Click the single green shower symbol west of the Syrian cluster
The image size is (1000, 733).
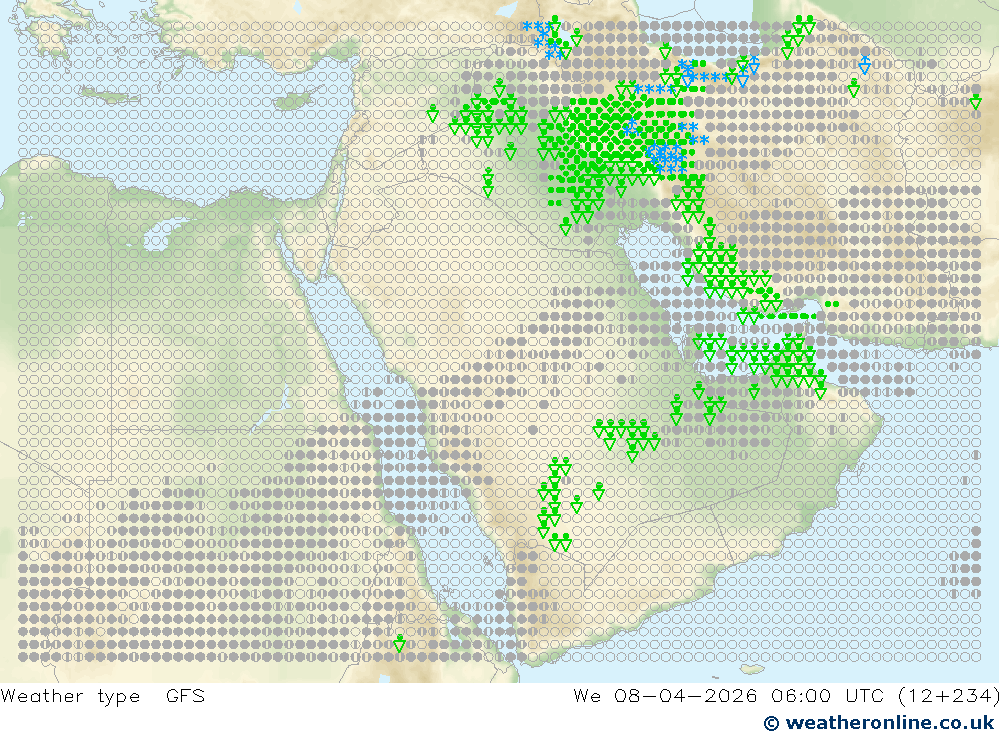click(433, 113)
